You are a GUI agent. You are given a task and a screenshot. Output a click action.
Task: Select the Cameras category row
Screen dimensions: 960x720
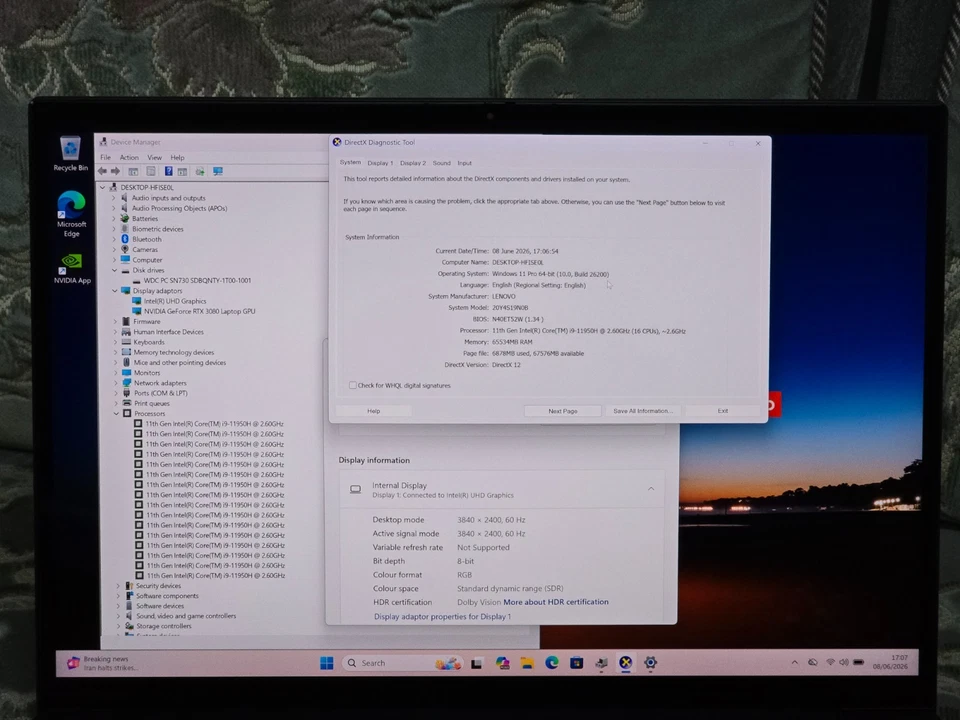[x=145, y=249]
